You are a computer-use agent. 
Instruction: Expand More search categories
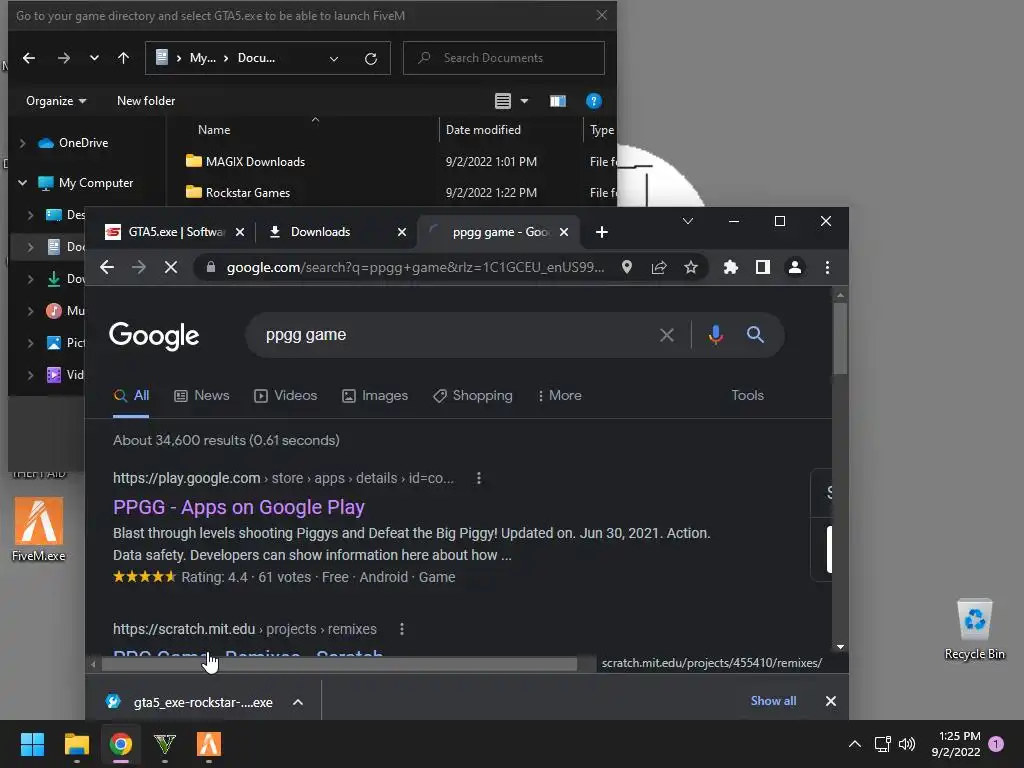click(560, 396)
